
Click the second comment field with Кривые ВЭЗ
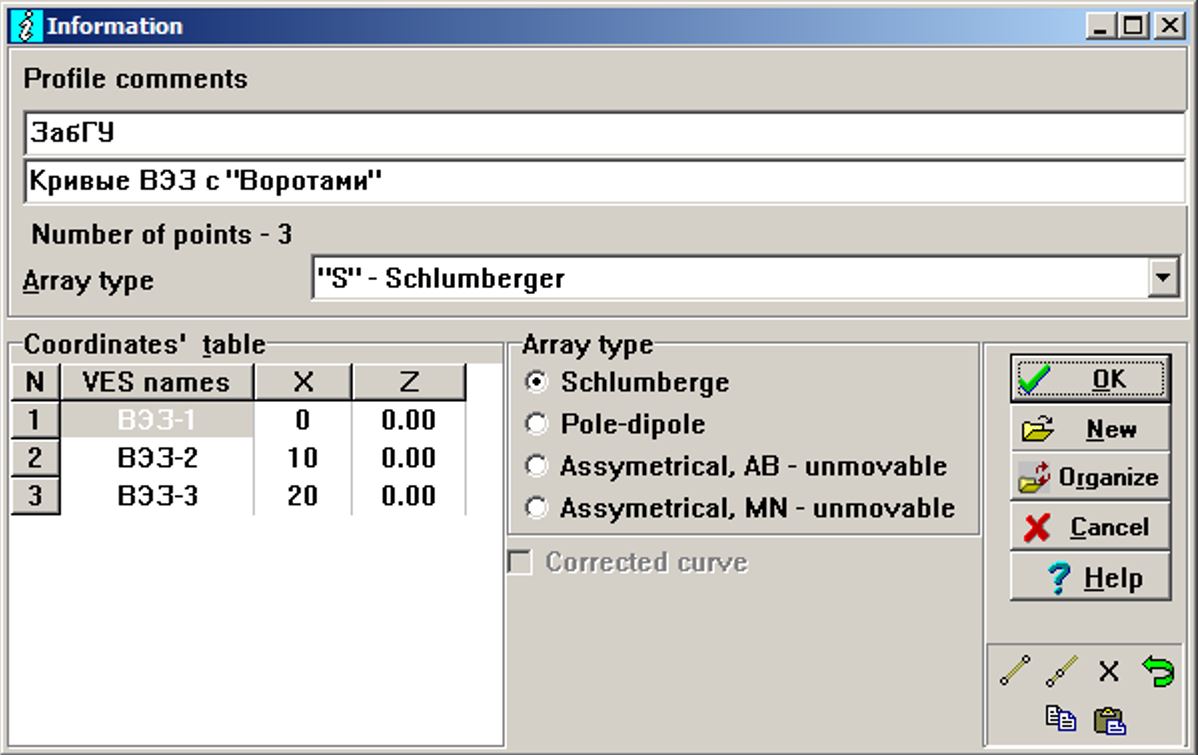tap(604, 181)
